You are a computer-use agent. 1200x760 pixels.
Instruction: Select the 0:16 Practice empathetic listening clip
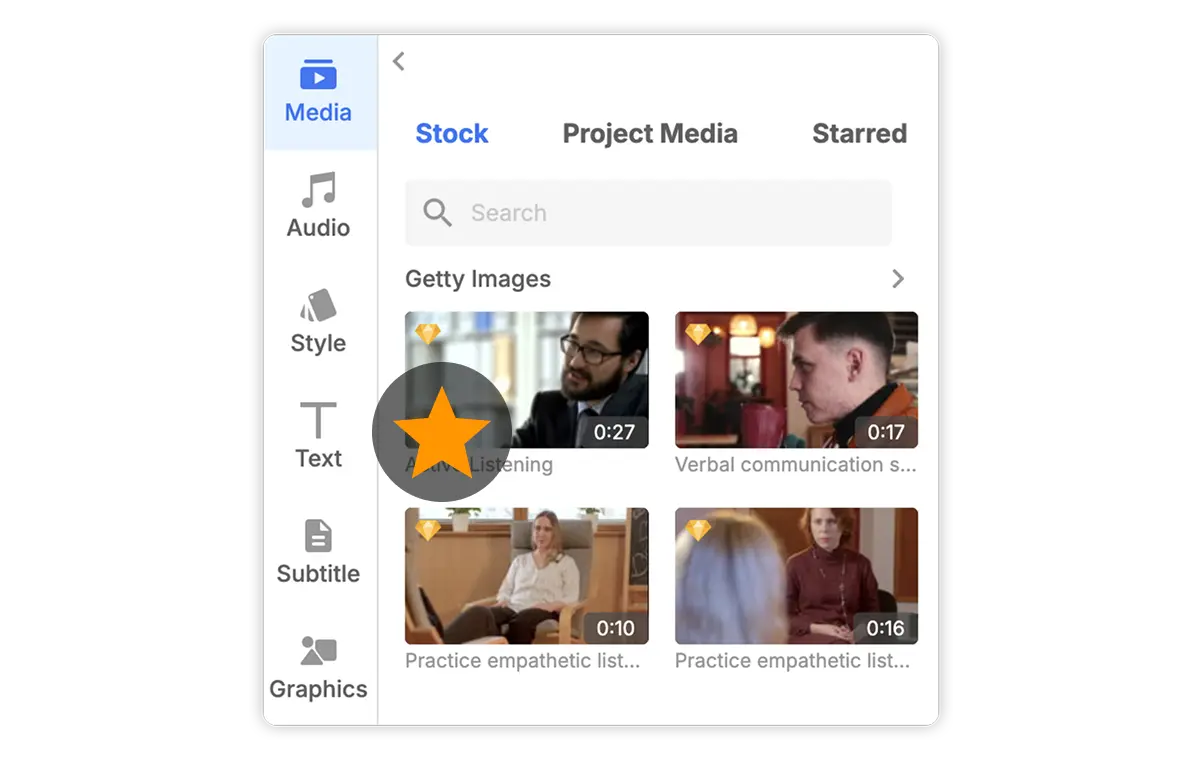pyautogui.click(x=796, y=575)
